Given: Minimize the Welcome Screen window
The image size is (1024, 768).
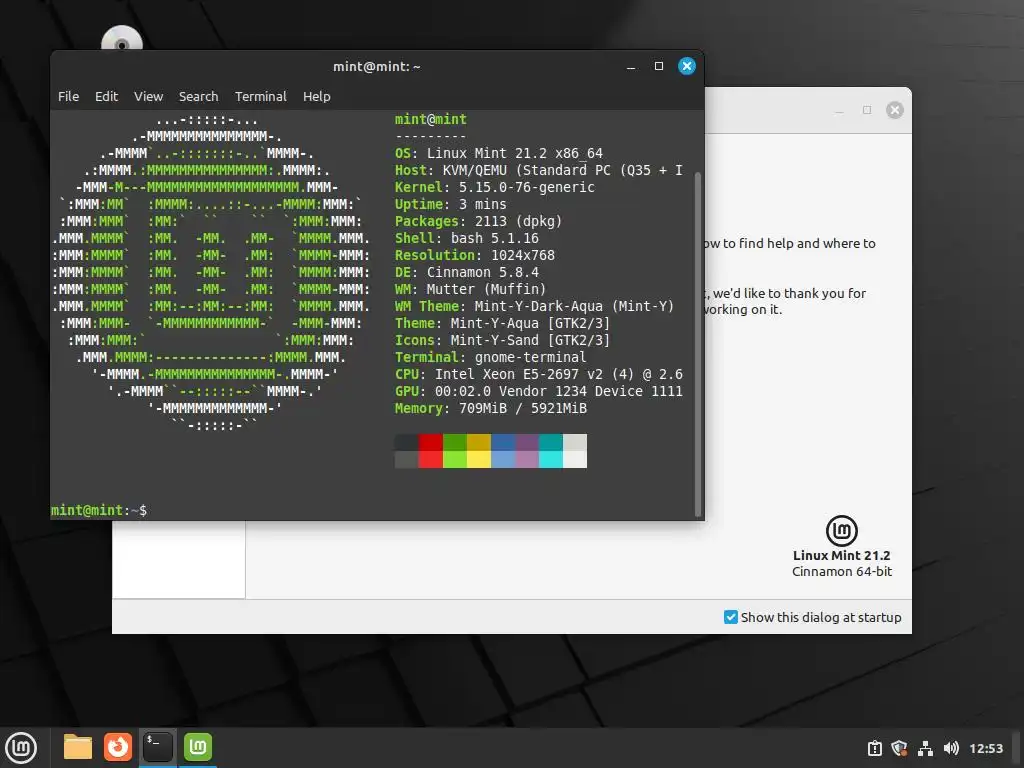Looking at the screenshot, I should click(x=839, y=110).
